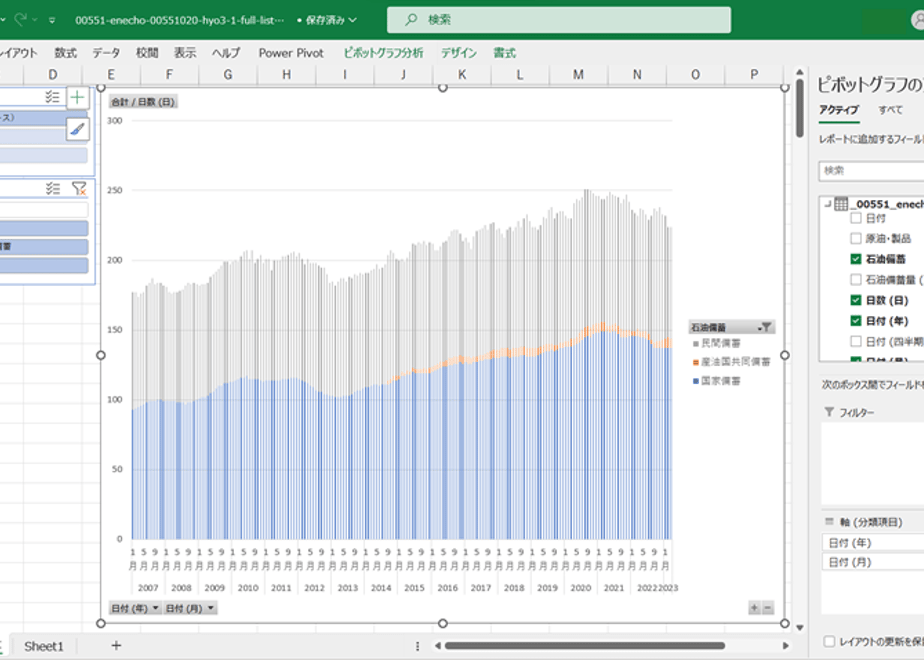Click the vertical scrollbar up arrow
This screenshot has width=924, height=660.
(x=799, y=72)
